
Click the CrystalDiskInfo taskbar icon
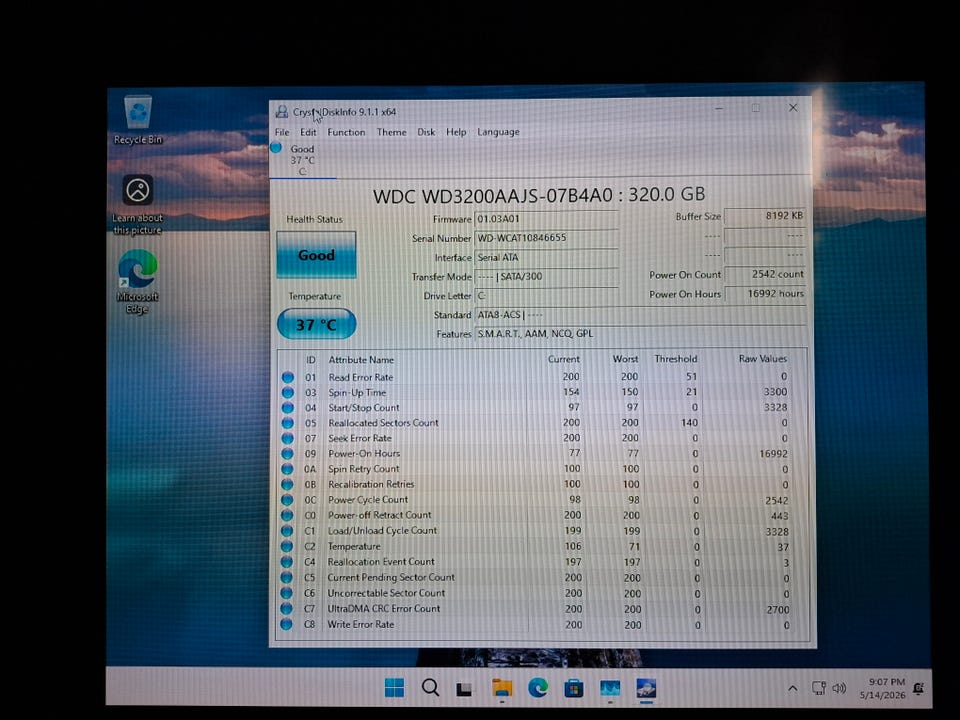coord(646,689)
